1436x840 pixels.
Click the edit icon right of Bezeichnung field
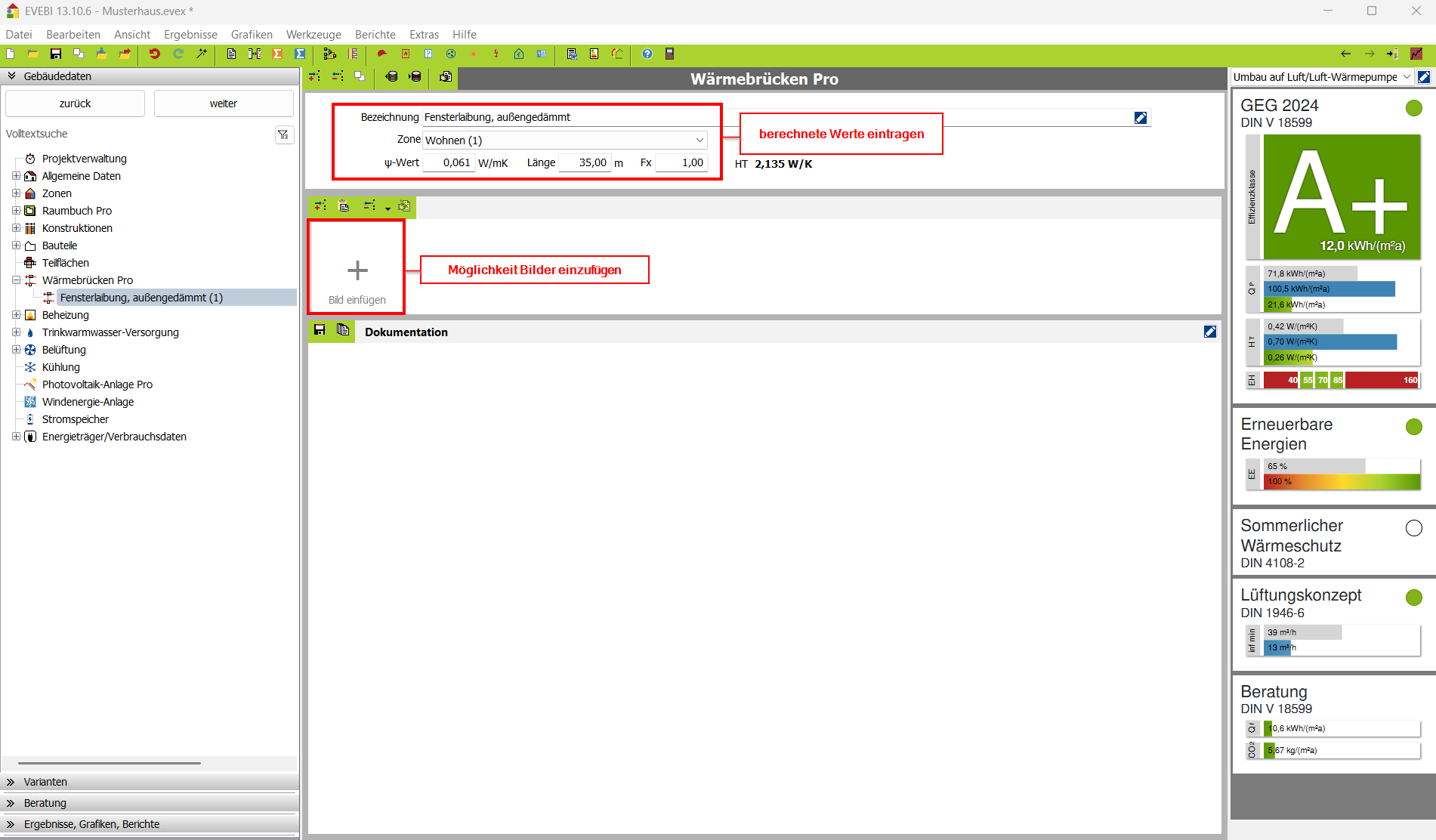1141,118
